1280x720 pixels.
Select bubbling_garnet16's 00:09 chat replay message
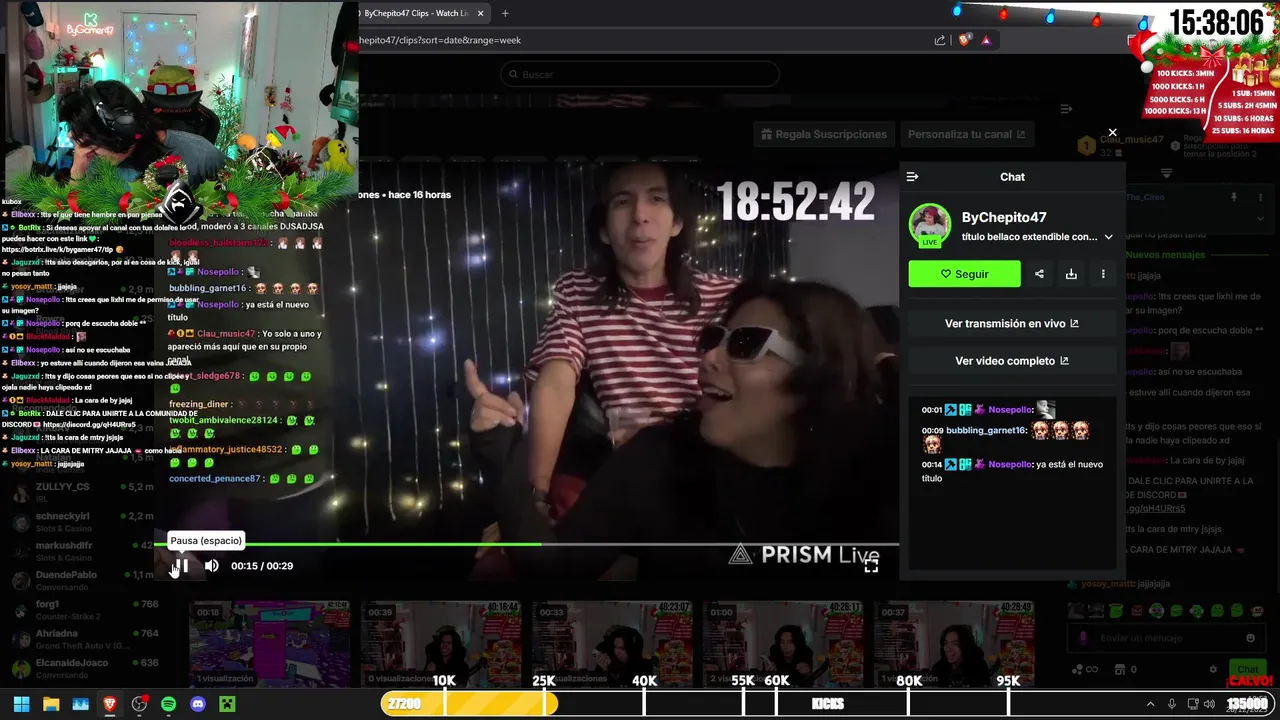click(x=1006, y=437)
